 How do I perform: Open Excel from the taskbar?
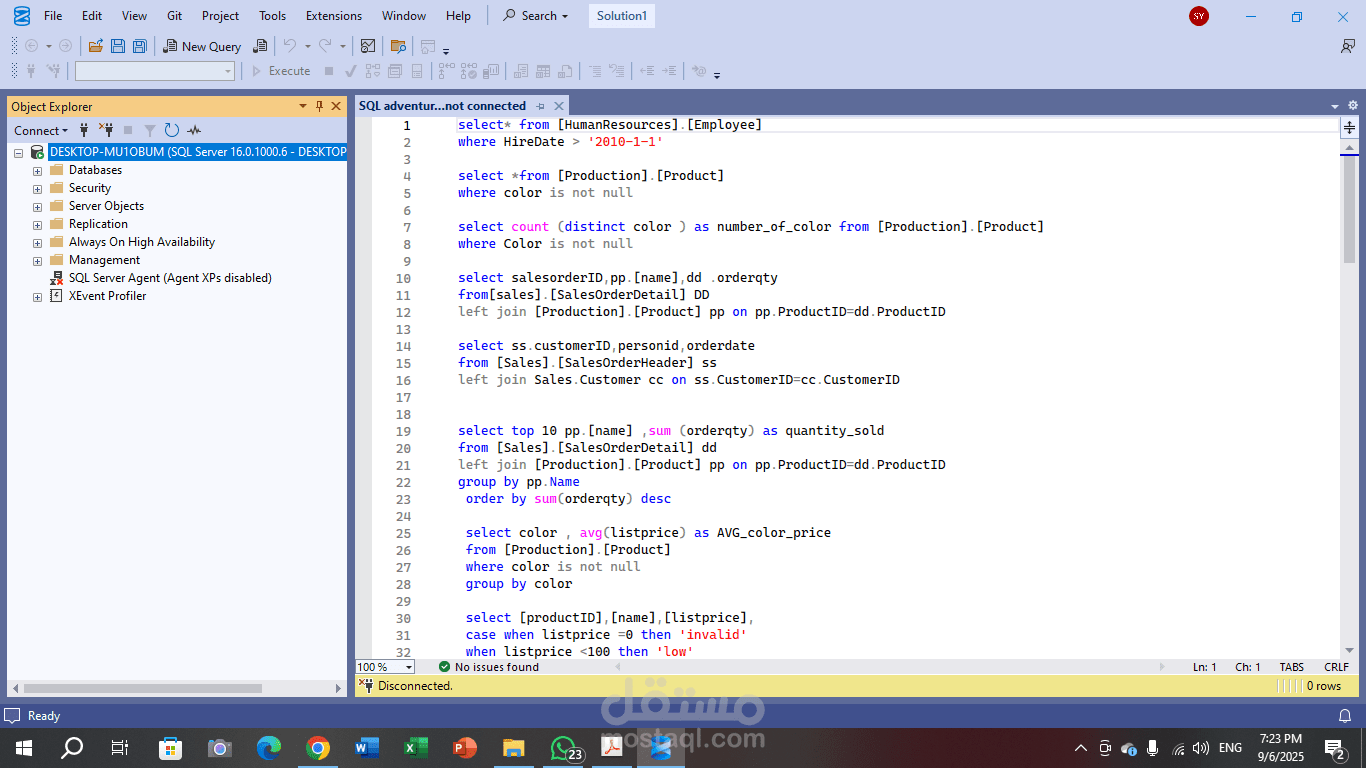pyautogui.click(x=416, y=748)
